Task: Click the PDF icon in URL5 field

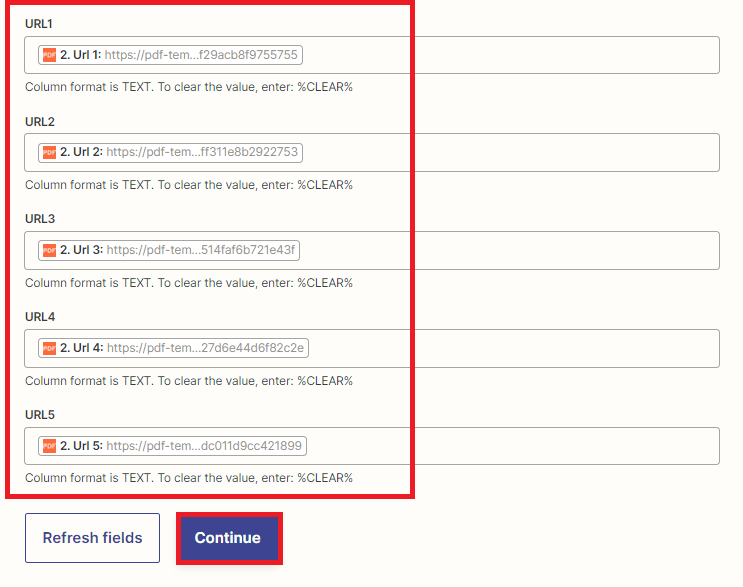Action: 49,446
